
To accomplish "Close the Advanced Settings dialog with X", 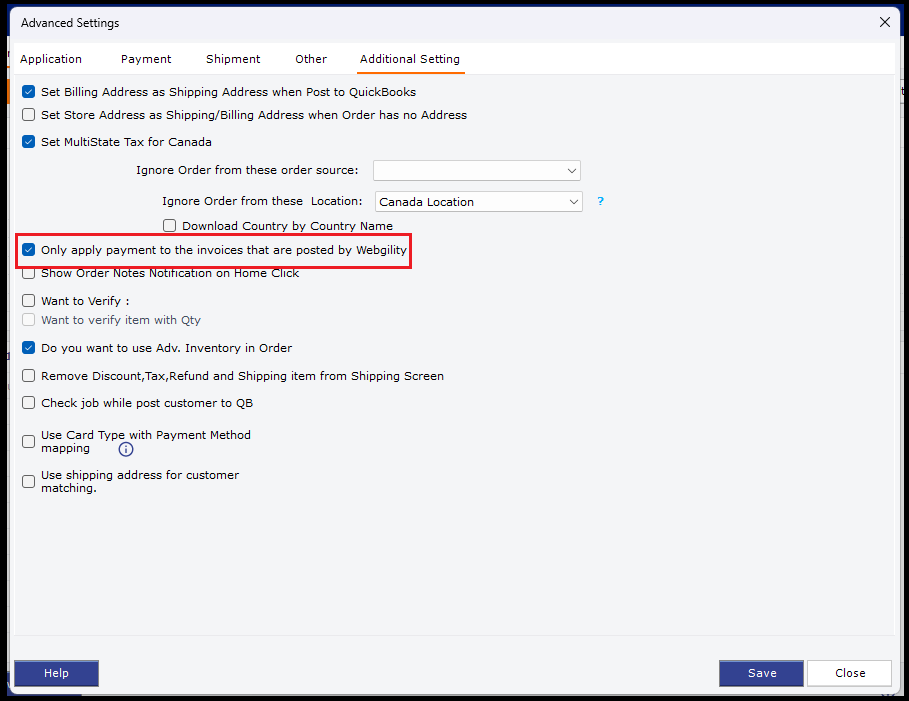I will point(885,22).
